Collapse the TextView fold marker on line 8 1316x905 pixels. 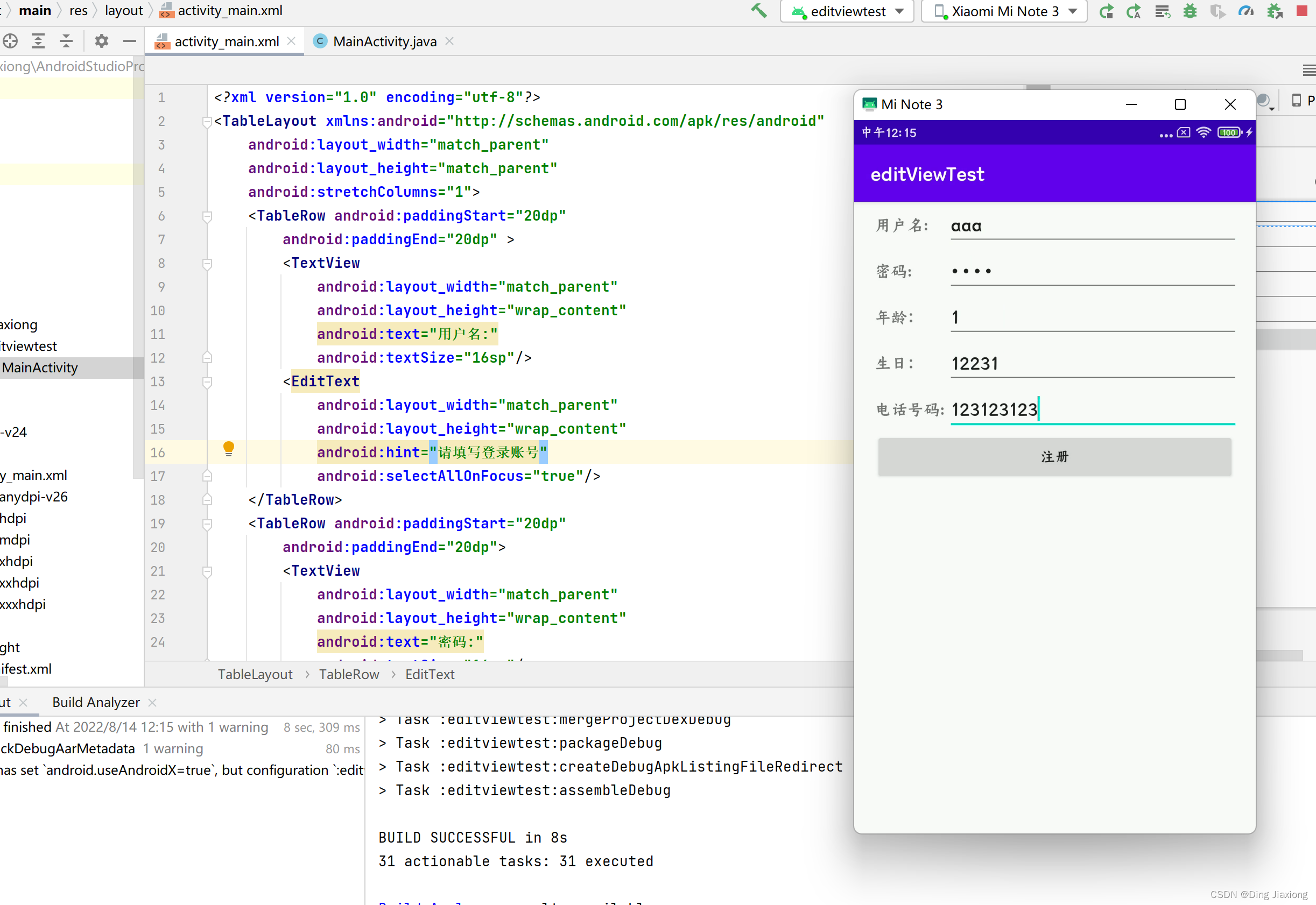click(207, 264)
